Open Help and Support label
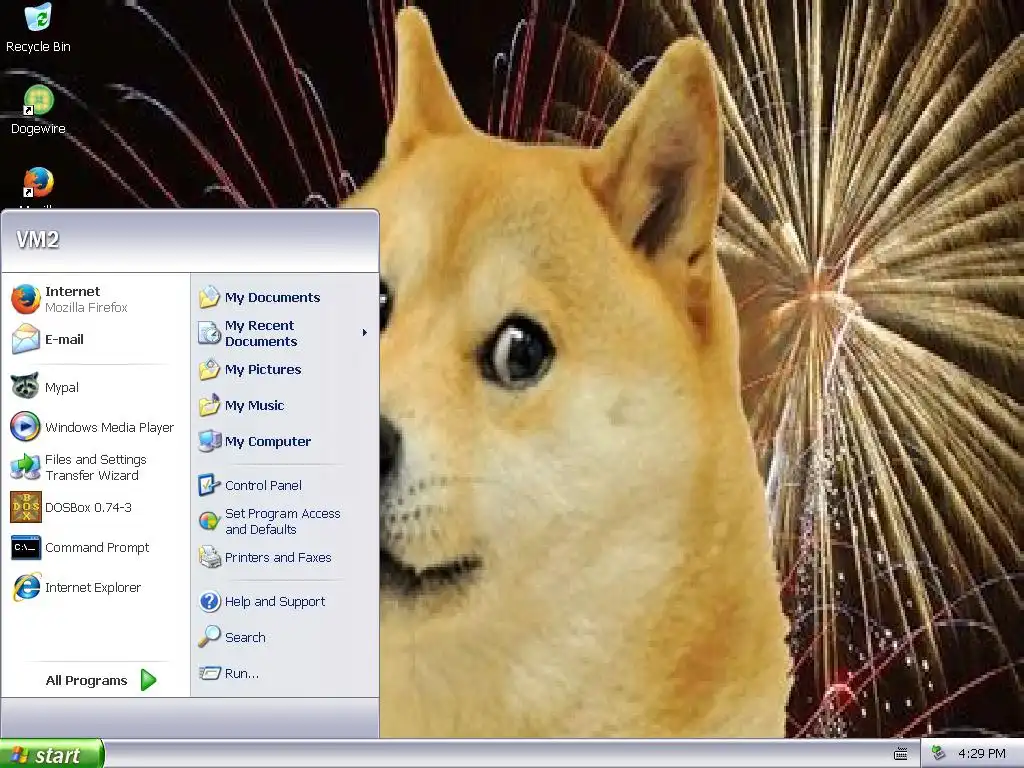The width and height of the screenshot is (1024, 768). coord(275,601)
